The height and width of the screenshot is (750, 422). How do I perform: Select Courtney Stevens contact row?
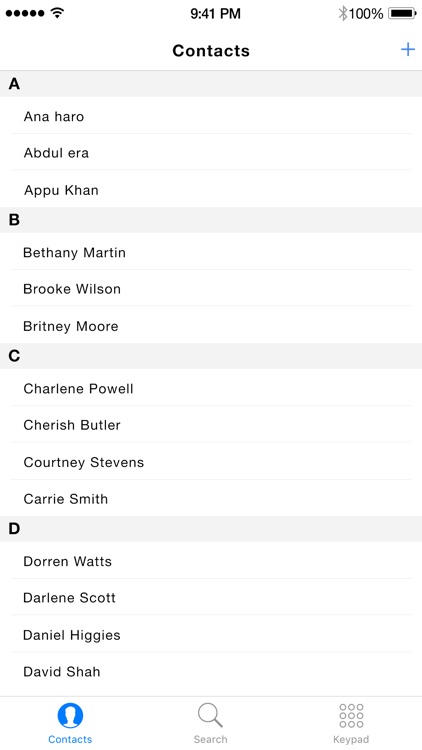211,462
